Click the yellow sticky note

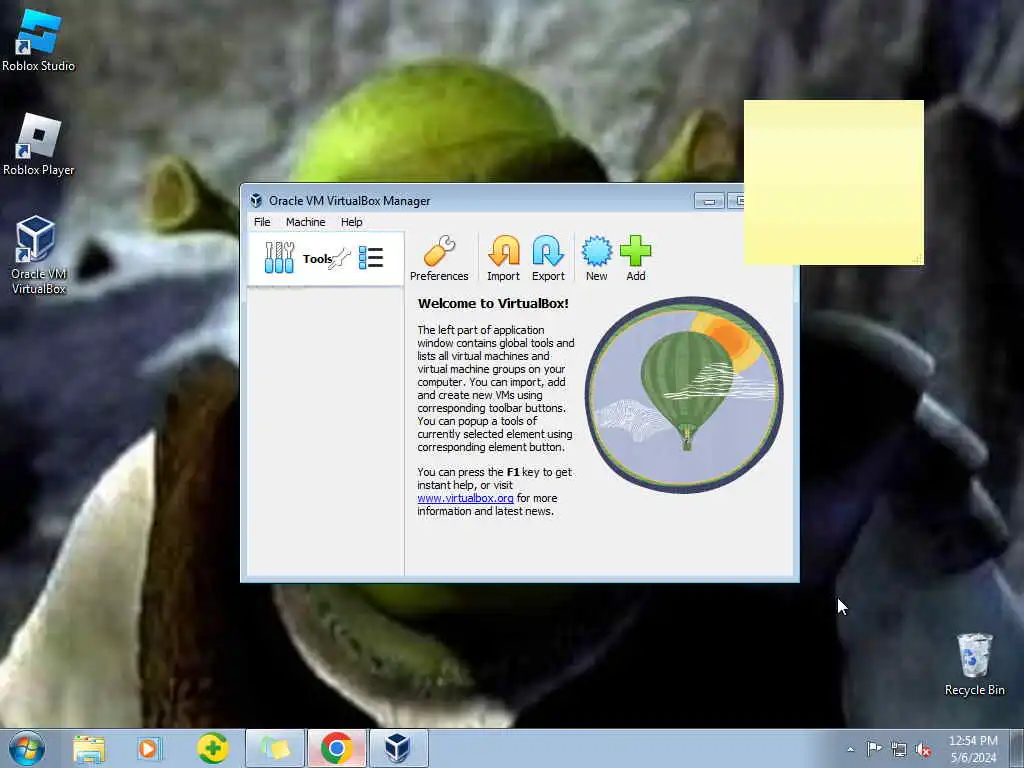[833, 182]
